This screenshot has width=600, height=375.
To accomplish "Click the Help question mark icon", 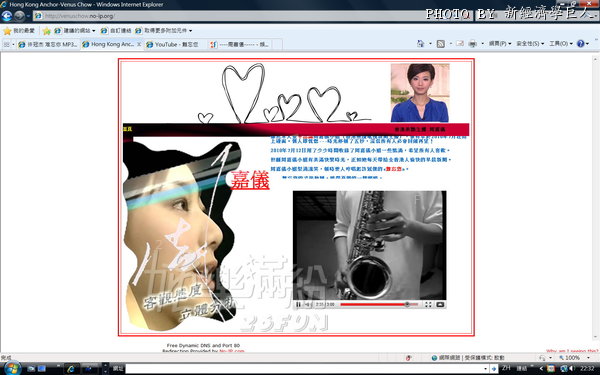I will click(x=580, y=44).
